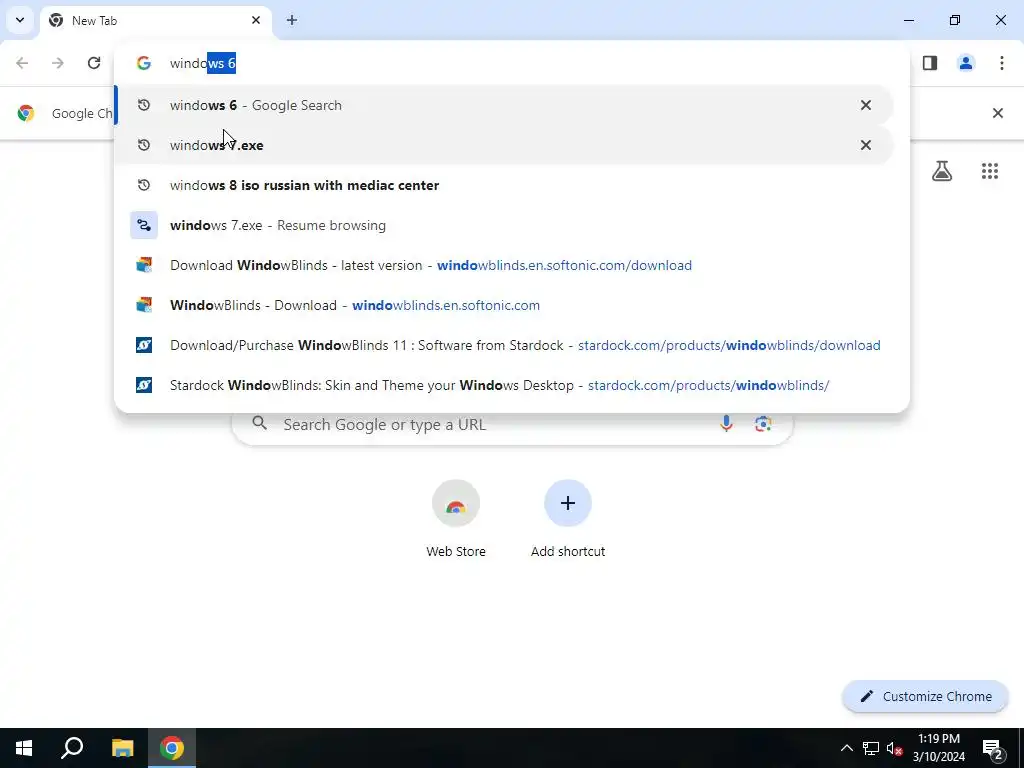This screenshot has height=768, width=1024.
Task: Open Chrome Labs flask icon
Action: coord(942,171)
